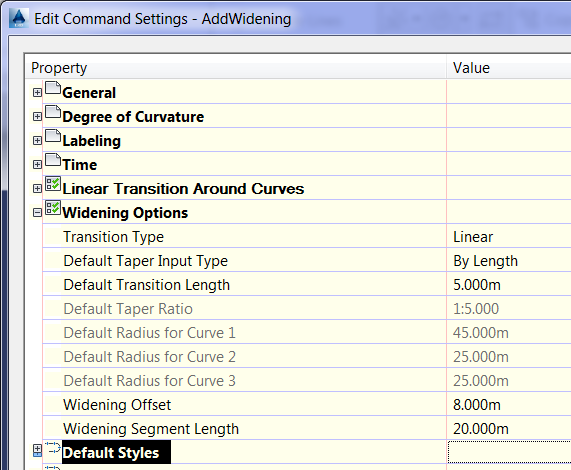Expand the Labeling category
Image resolution: width=571 pixels, height=470 pixels.
[x=37, y=141]
